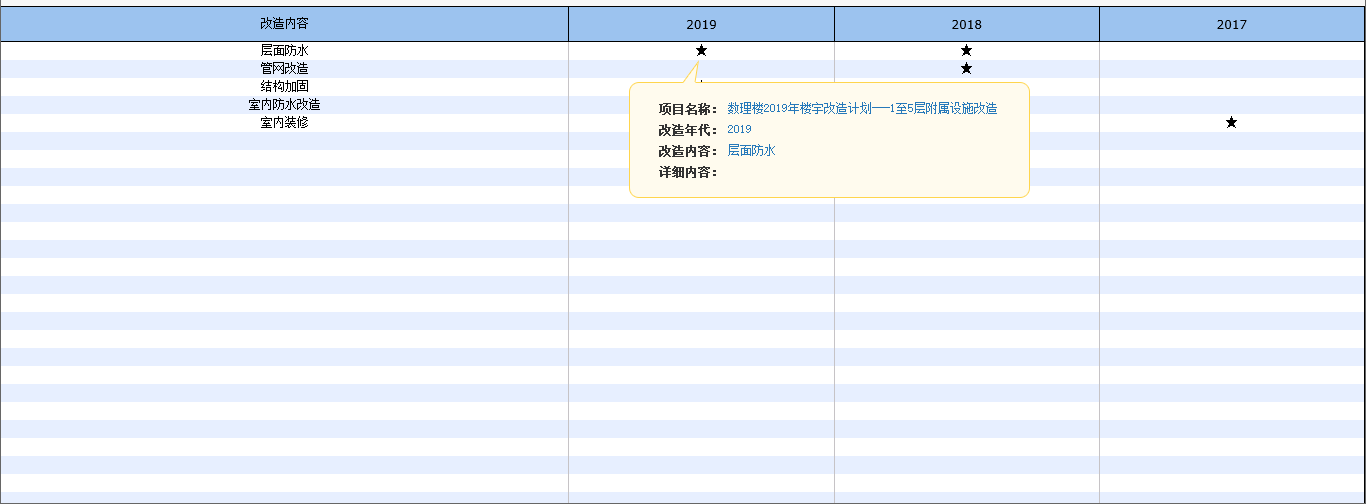Select the 2018 column header
This screenshot has height=504, width=1366.
click(966, 24)
